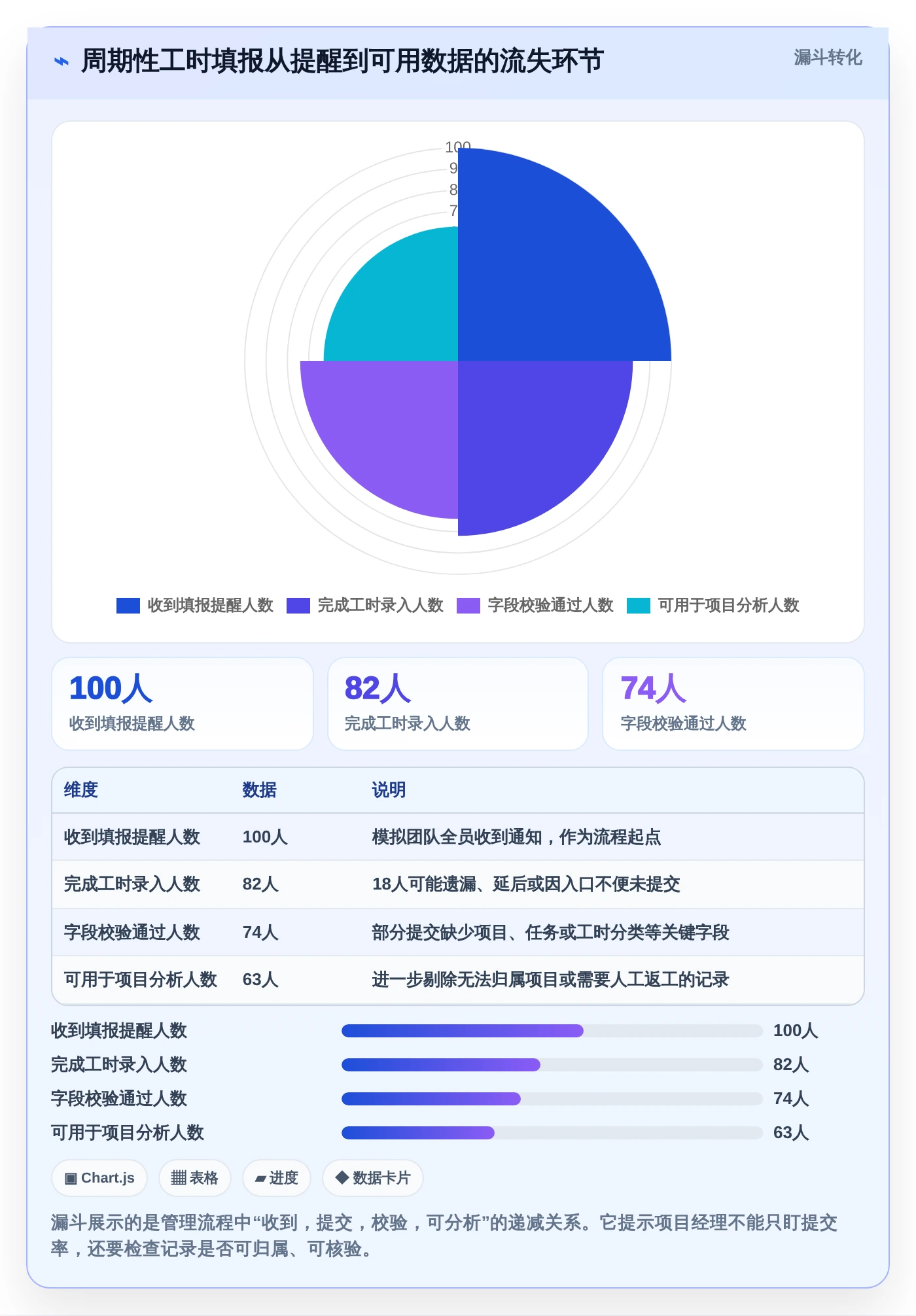This screenshot has width=916, height=1316.
Task: Click the 进度 chip
Action: pyautogui.click(x=276, y=1178)
